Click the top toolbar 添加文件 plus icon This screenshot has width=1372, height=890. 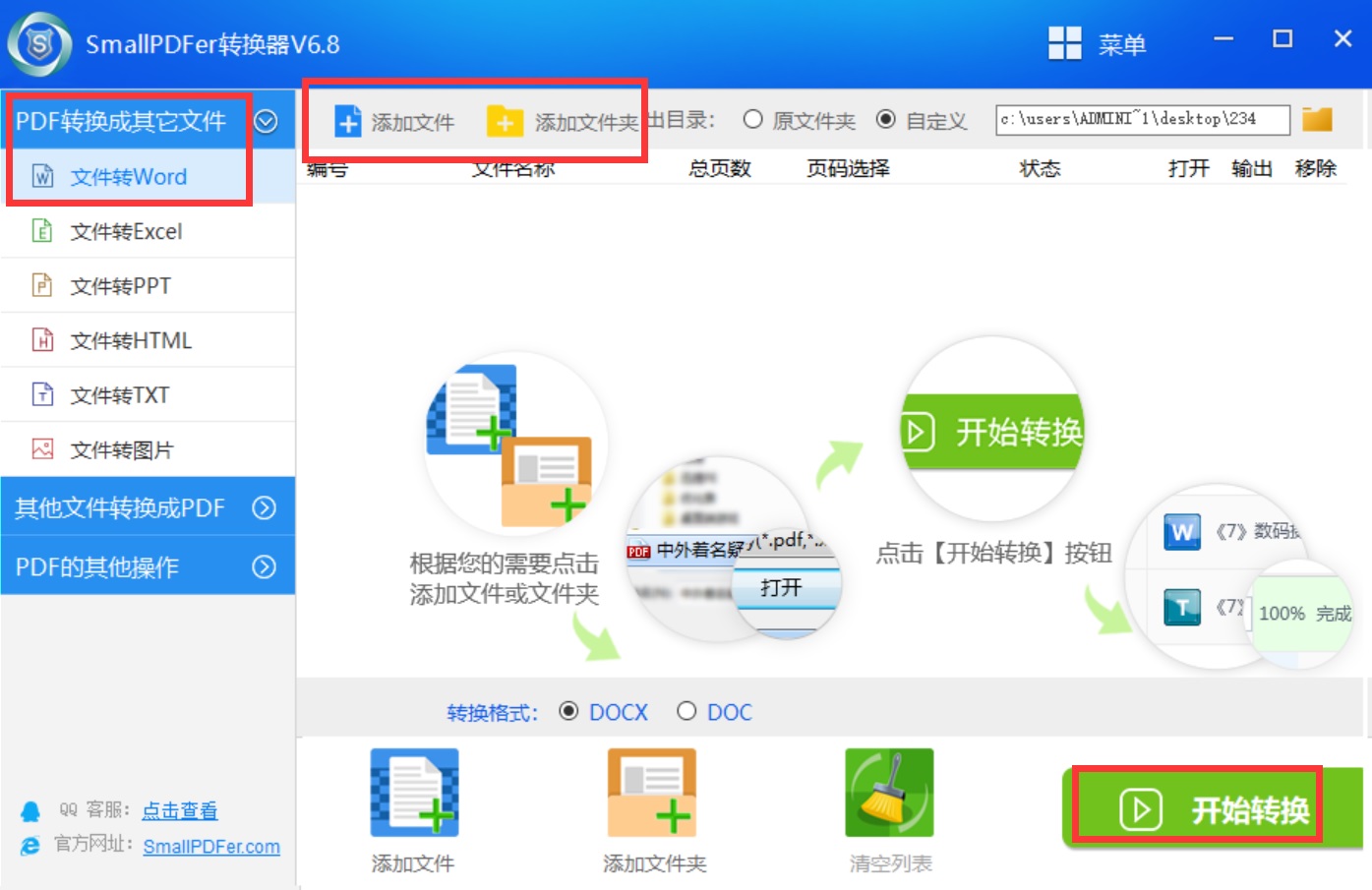(348, 121)
